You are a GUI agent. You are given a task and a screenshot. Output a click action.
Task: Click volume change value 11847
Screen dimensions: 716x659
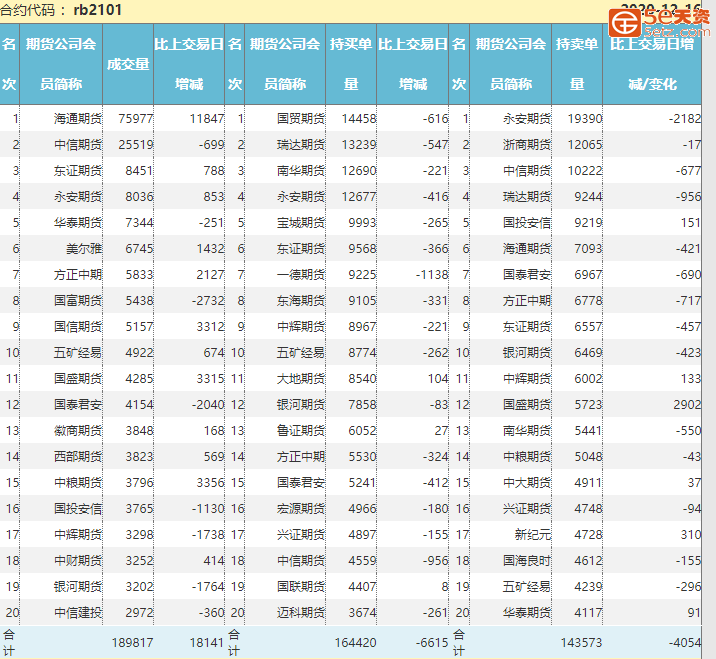(207, 119)
